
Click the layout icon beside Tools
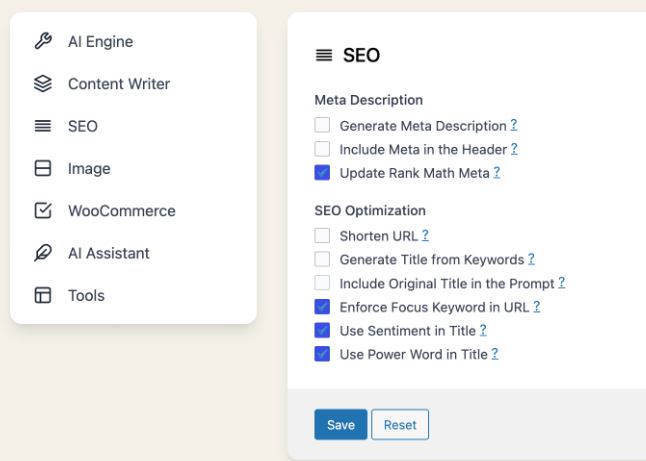(43, 295)
